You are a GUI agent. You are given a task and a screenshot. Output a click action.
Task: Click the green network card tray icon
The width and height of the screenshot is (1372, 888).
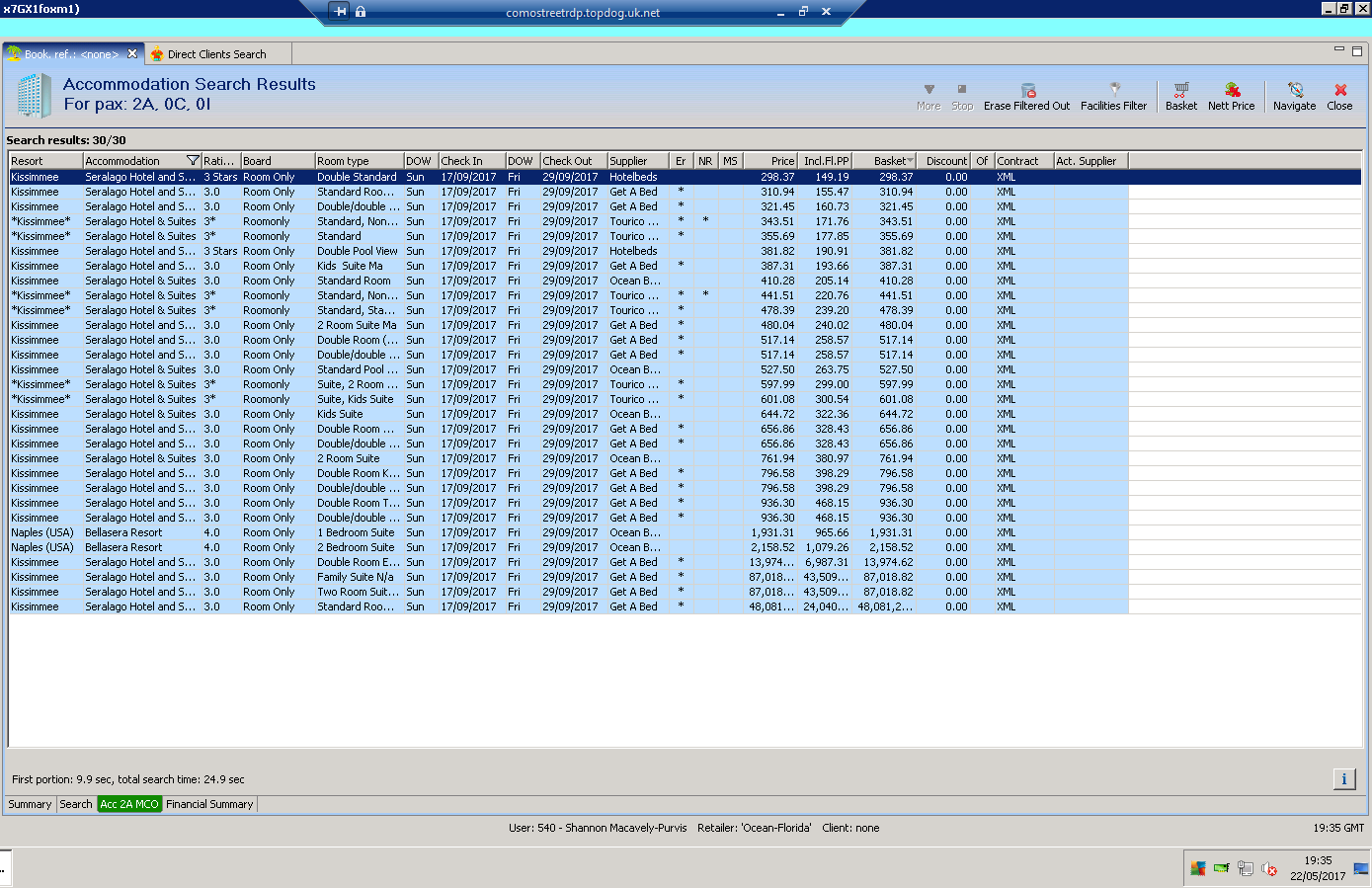1222,869
